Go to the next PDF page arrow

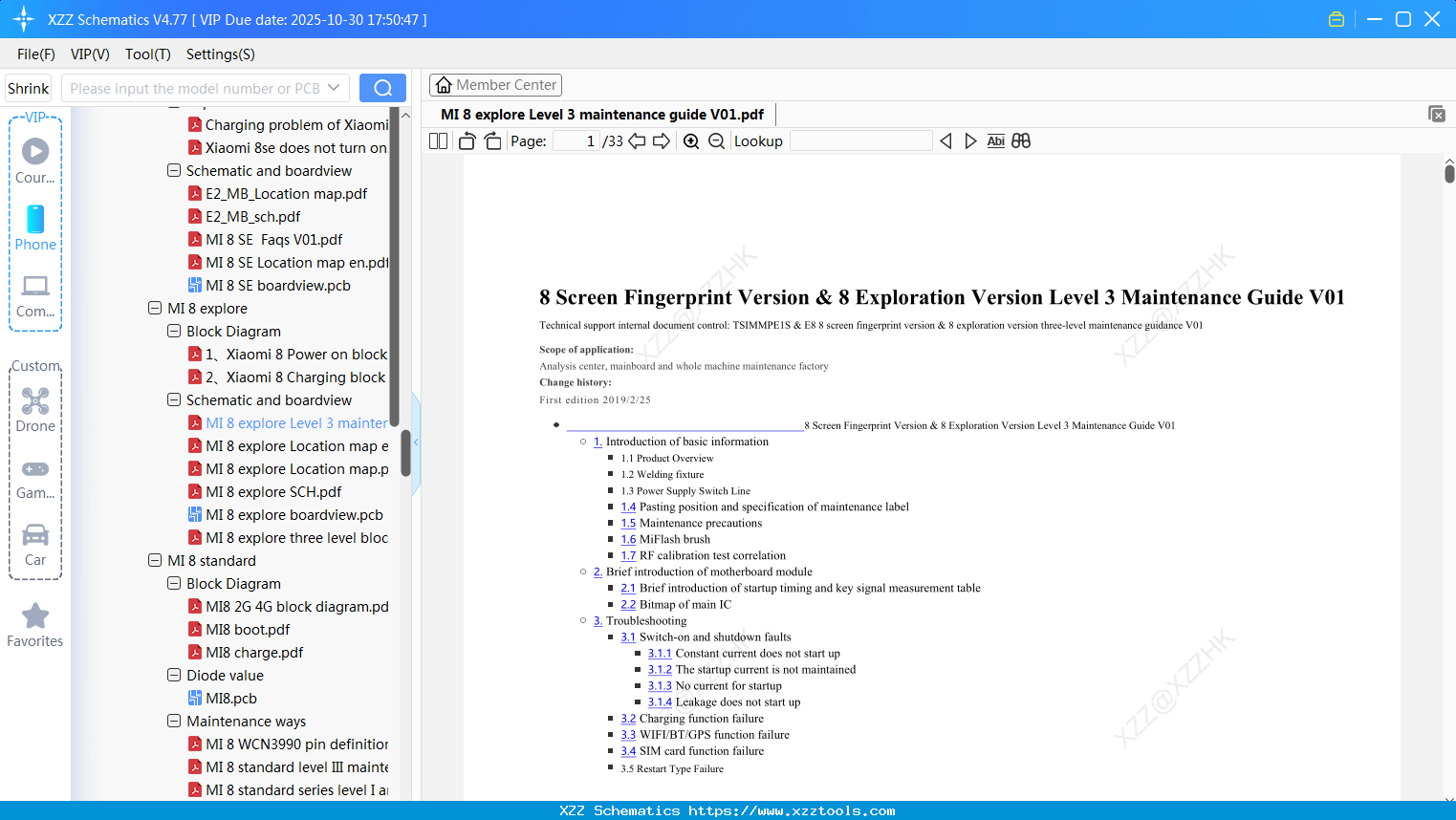coord(662,141)
